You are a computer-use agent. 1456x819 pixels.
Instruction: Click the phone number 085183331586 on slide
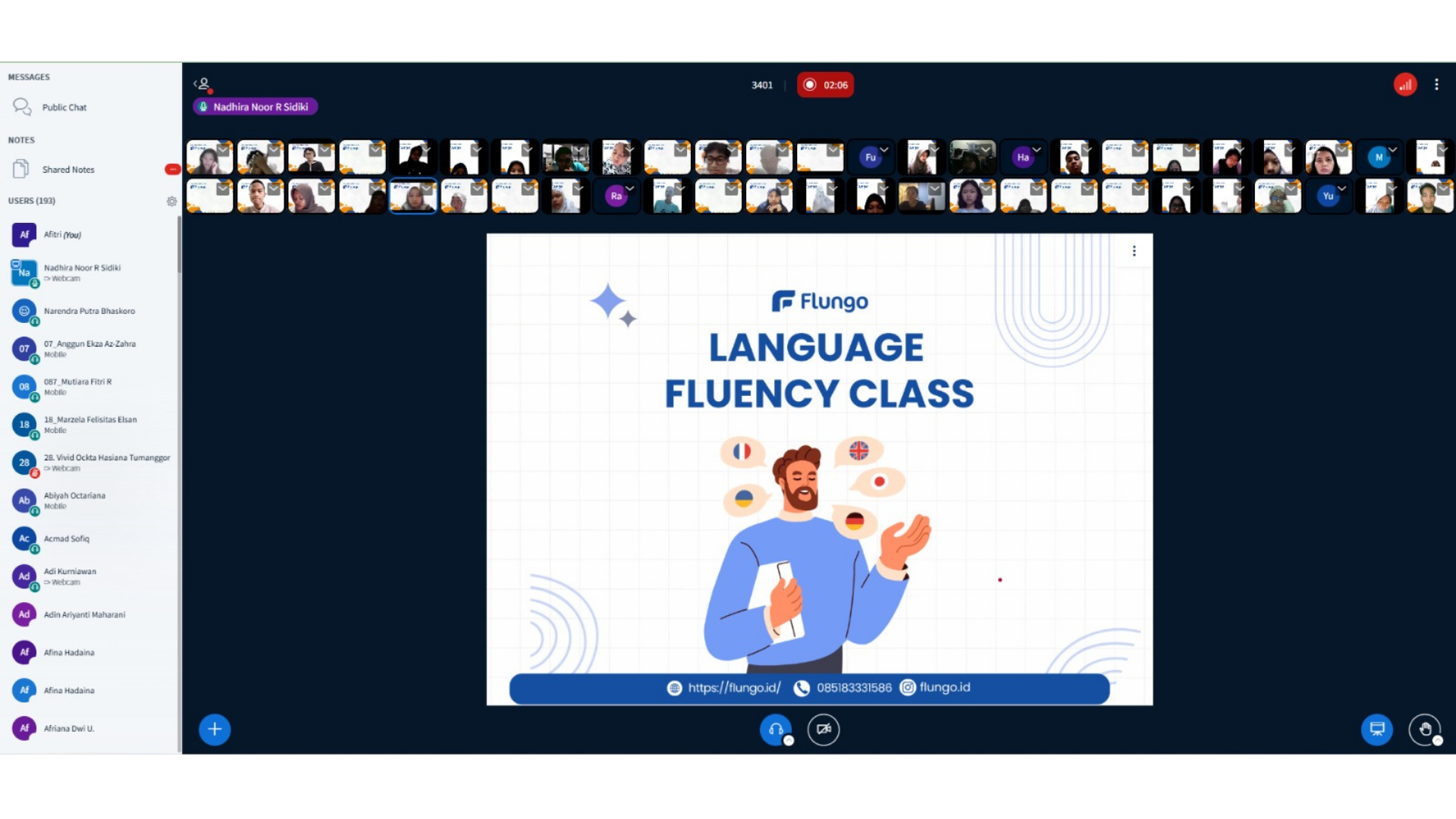(x=854, y=688)
